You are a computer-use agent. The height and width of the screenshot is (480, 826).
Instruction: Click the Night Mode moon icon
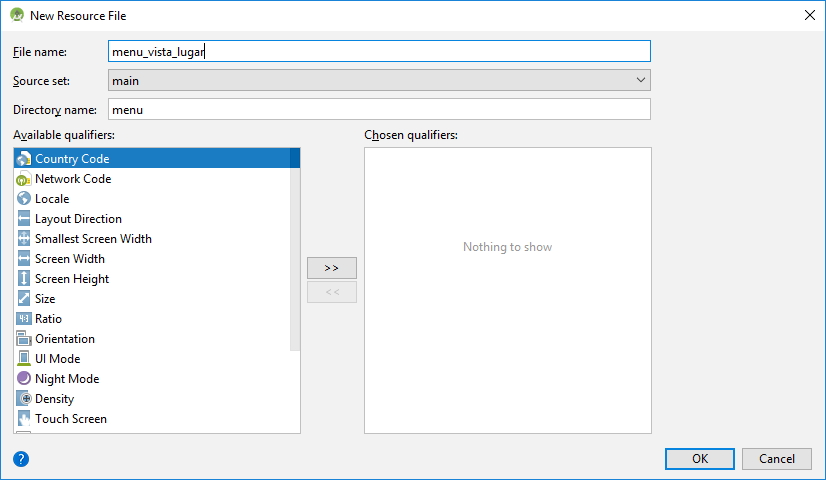tap(24, 379)
